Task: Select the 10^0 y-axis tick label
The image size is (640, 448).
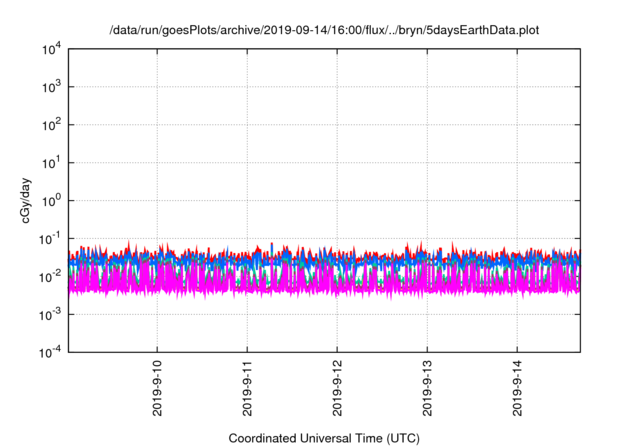Action: (52, 200)
